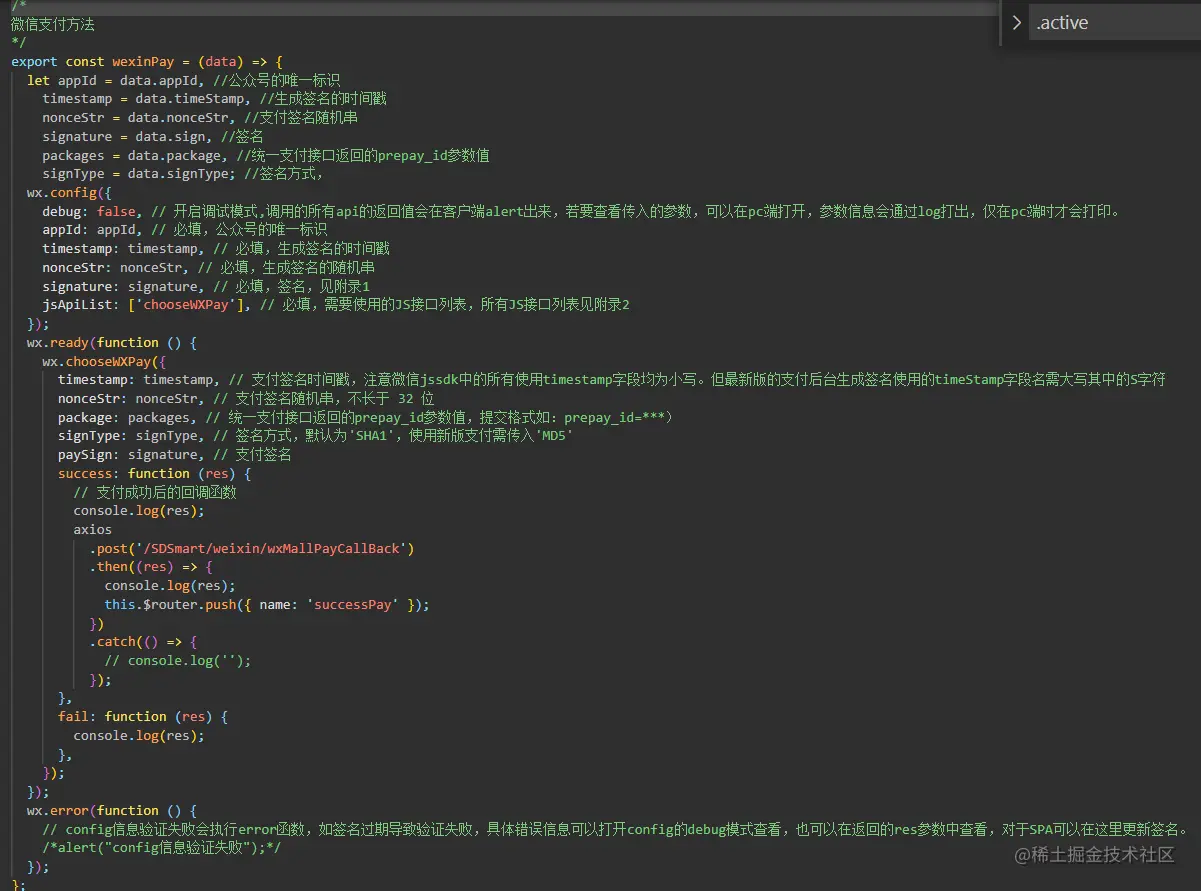Click the standalone 'axios' line

[93, 529]
